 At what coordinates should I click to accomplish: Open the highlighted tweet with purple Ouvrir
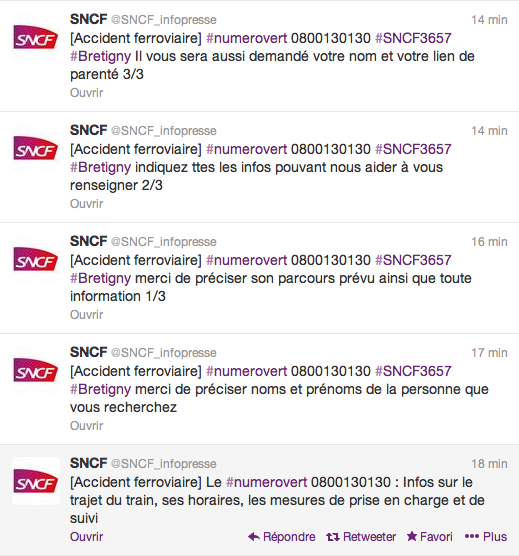click(86, 537)
